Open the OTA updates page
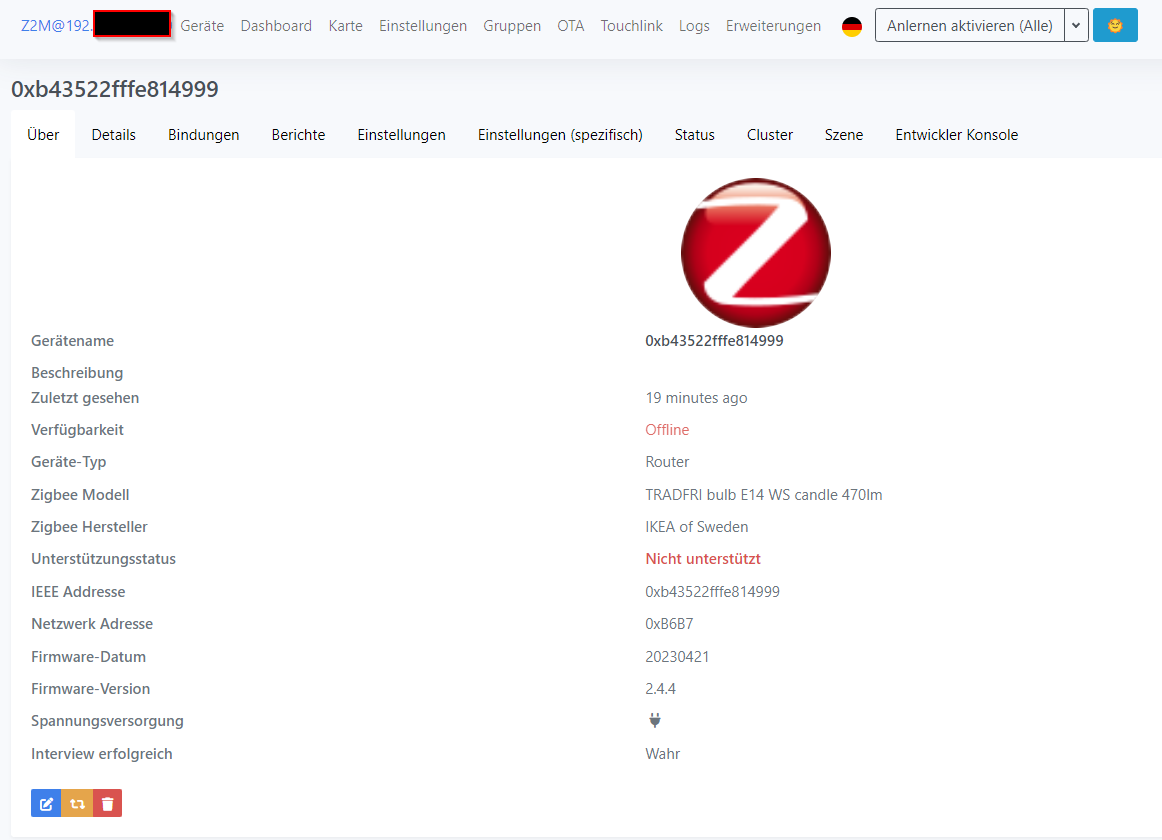 point(571,26)
